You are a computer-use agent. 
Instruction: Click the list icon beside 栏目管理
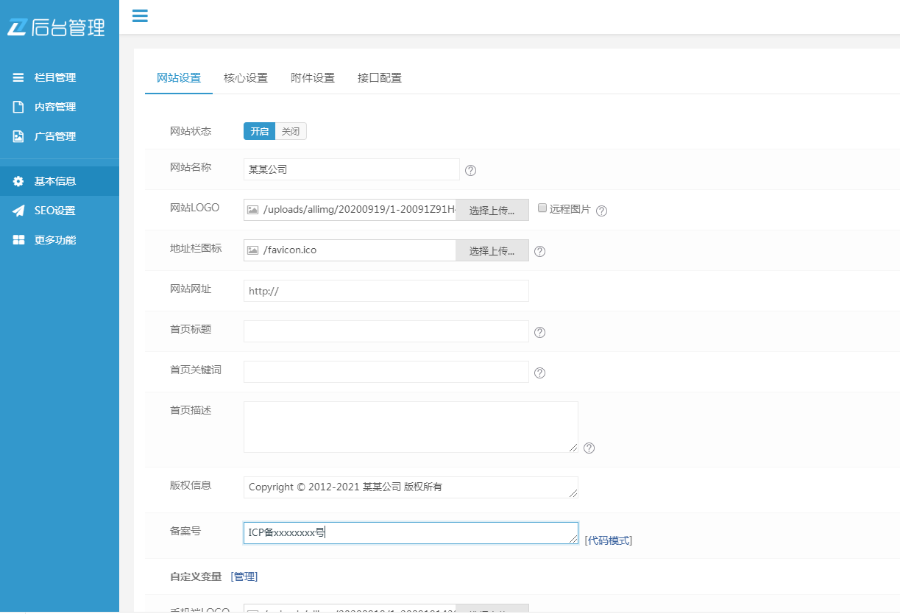(x=18, y=77)
